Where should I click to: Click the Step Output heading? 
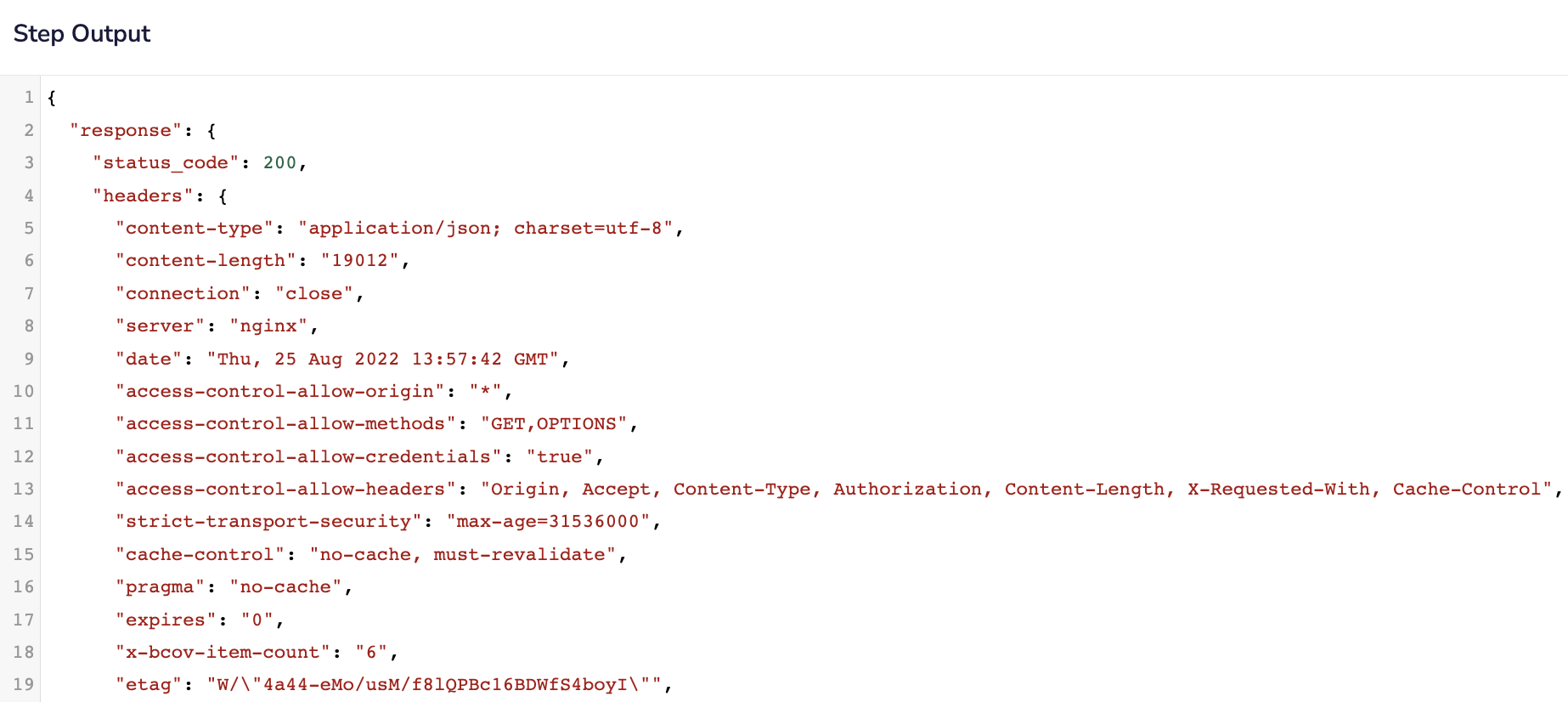[82, 34]
